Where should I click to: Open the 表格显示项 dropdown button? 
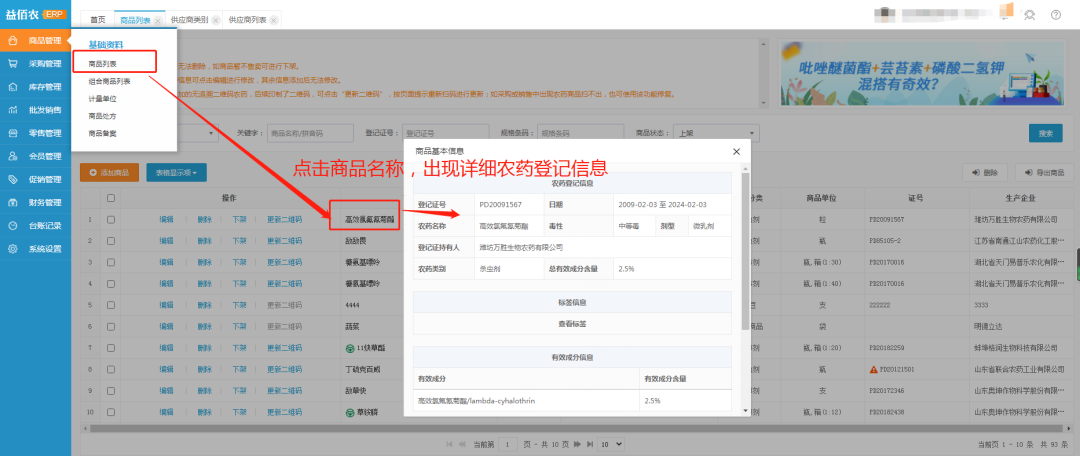pos(176,173)
